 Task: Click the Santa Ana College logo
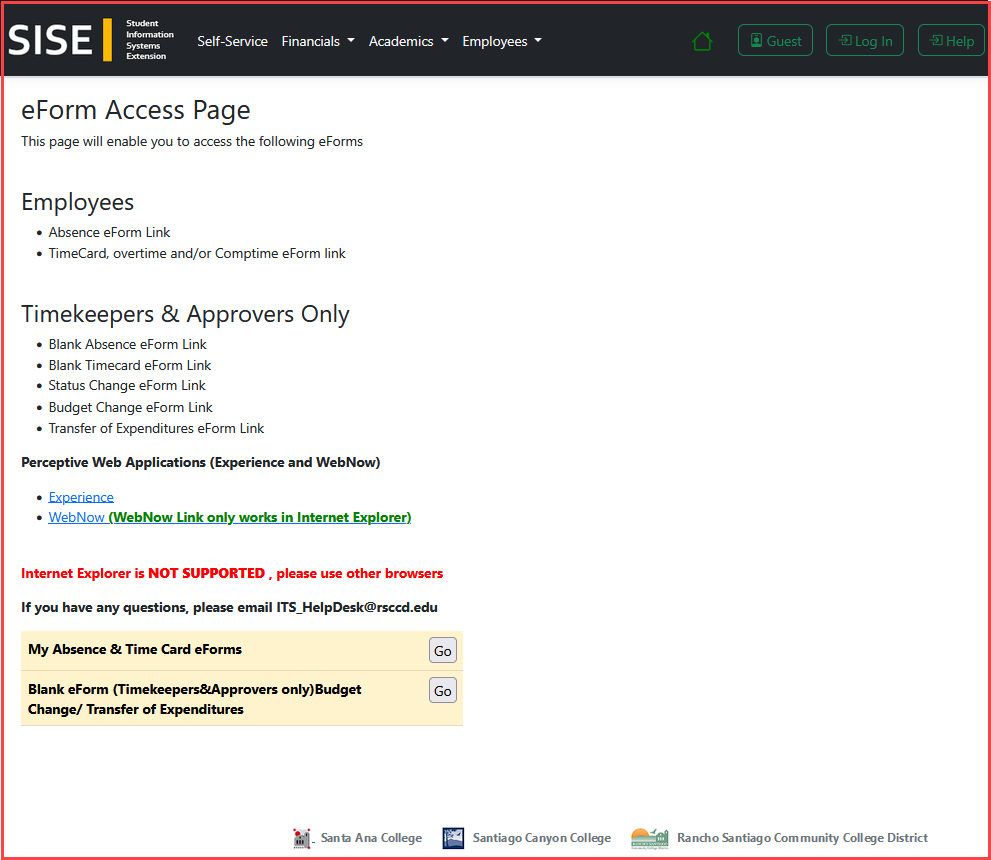(303, 838)
